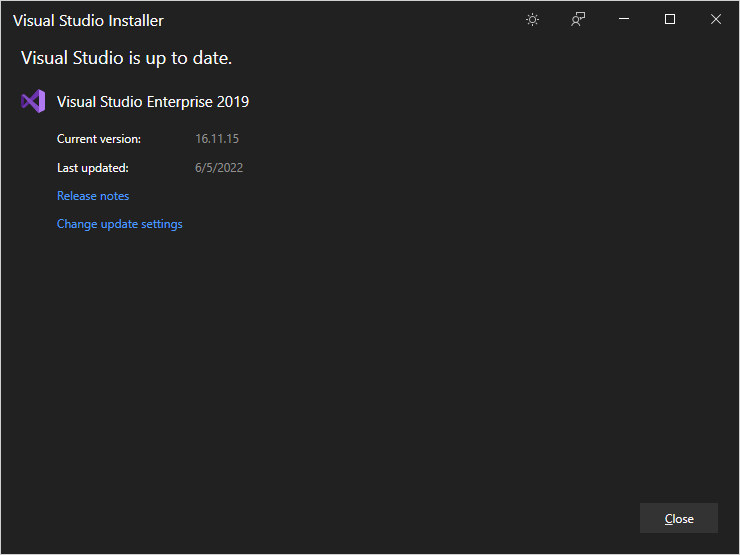Screen dimensions: 740x555
Task: Click the 'Last updated:' label
Action: (92, 168)
